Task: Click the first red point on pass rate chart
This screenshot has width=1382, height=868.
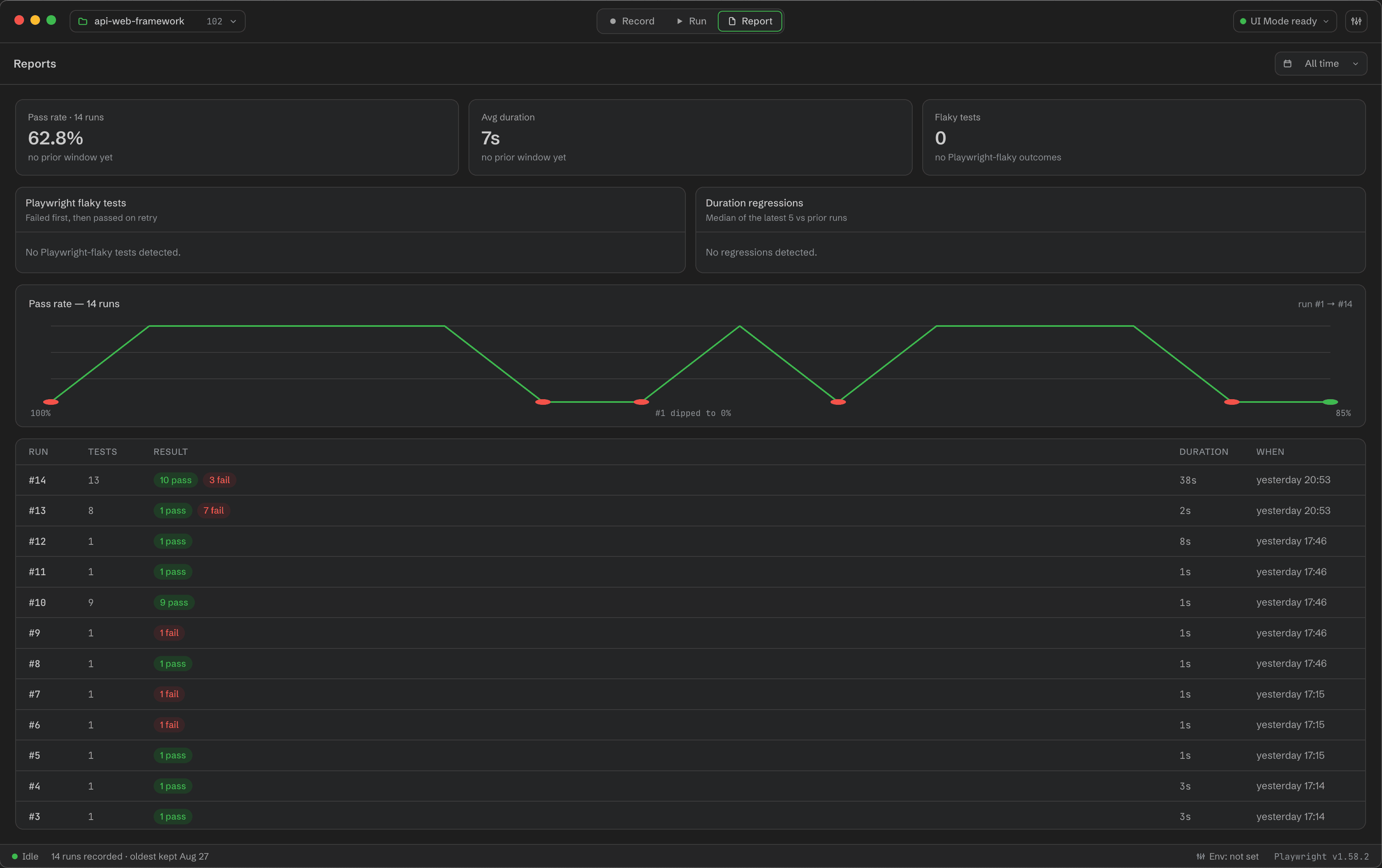Action: pos(51,402)
